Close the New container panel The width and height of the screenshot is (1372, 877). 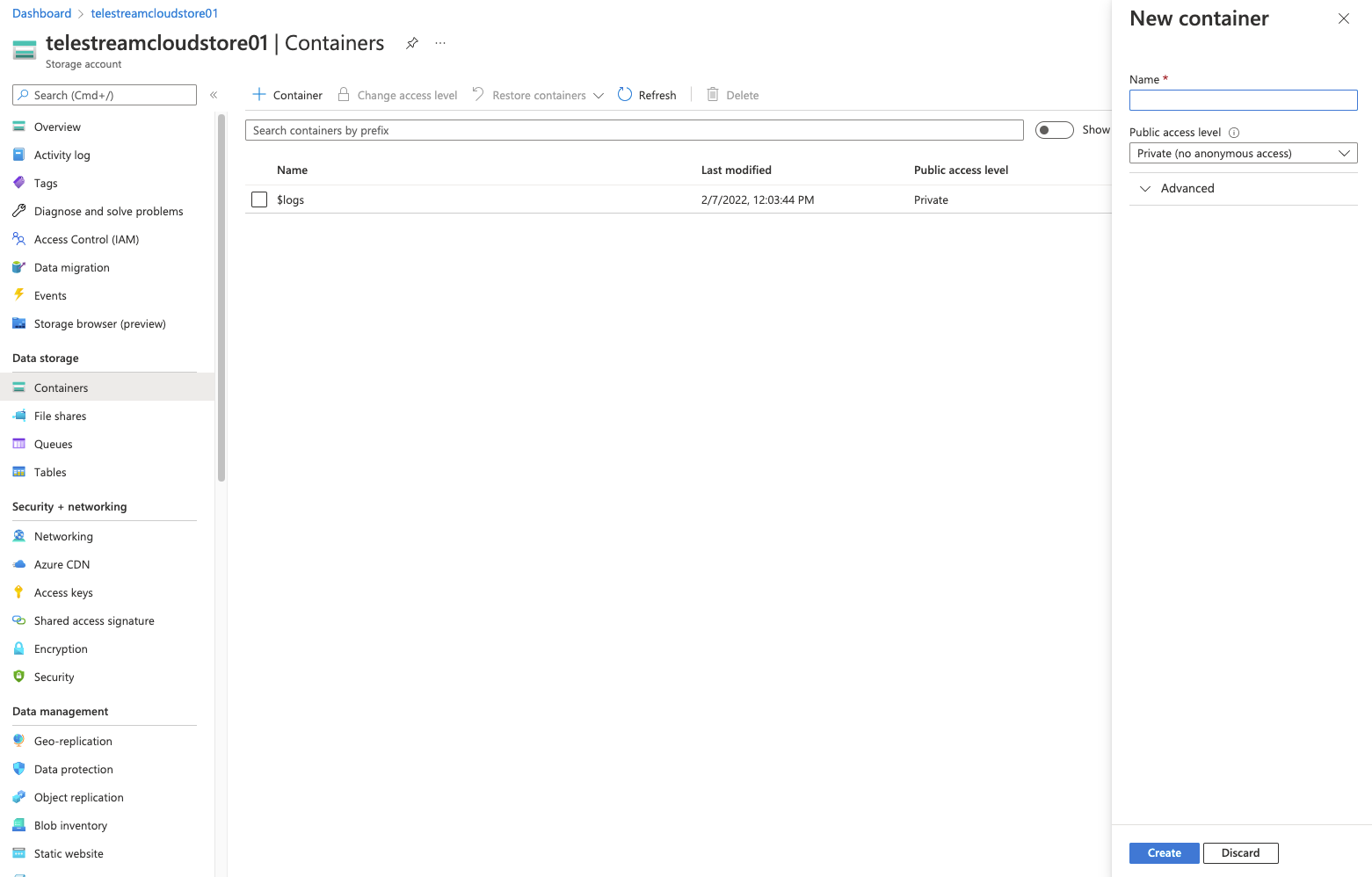coord(1343,18)
